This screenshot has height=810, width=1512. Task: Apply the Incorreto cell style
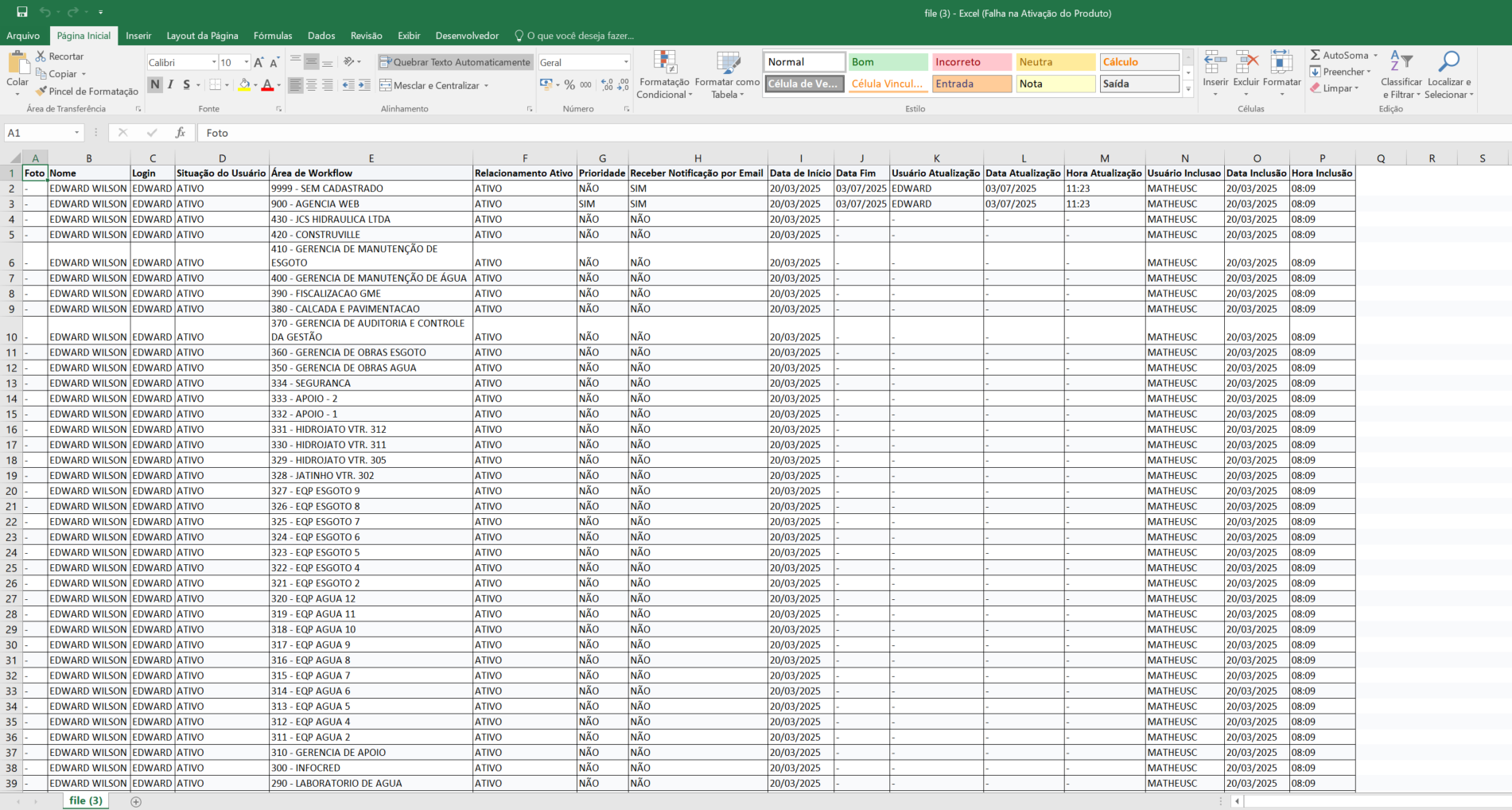click(971, 62)
